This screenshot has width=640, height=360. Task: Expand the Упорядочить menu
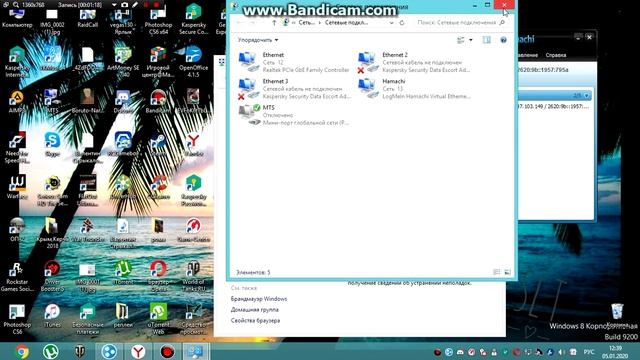258,40
